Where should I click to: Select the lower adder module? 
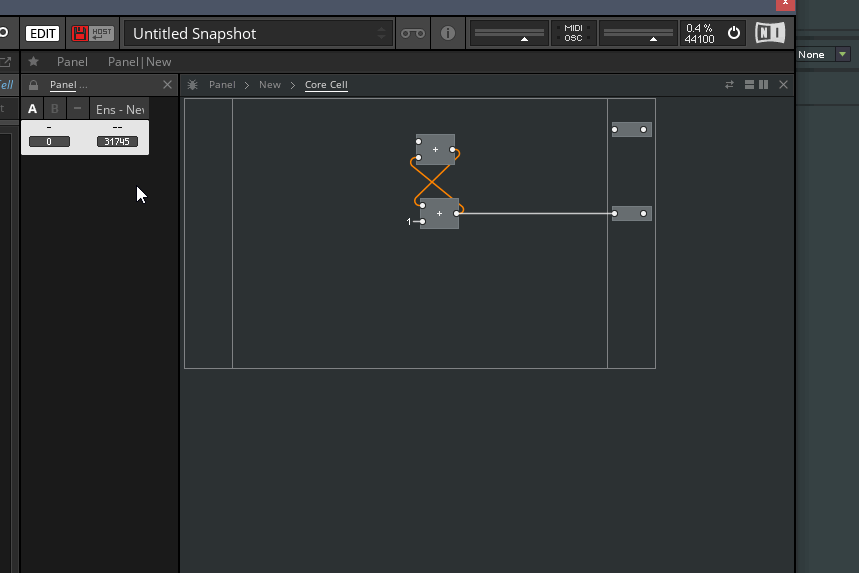point(439,214)
